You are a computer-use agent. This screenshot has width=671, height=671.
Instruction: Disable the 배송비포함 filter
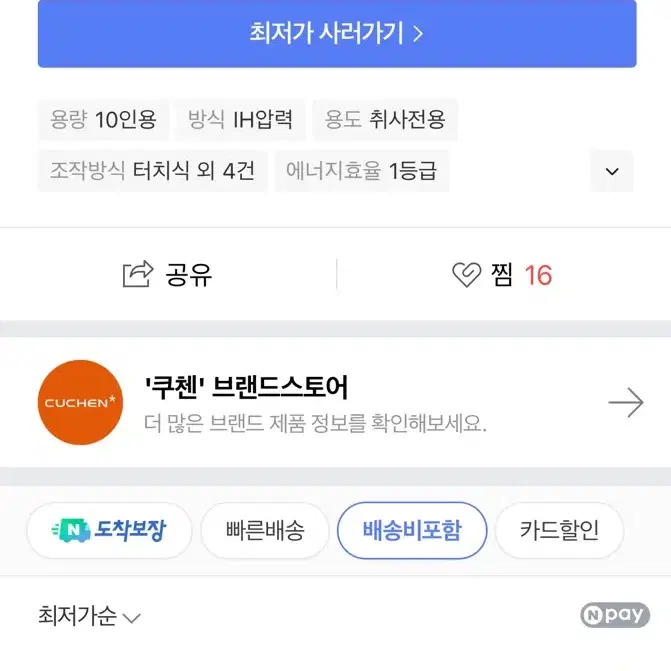click(x=412, y=531)
